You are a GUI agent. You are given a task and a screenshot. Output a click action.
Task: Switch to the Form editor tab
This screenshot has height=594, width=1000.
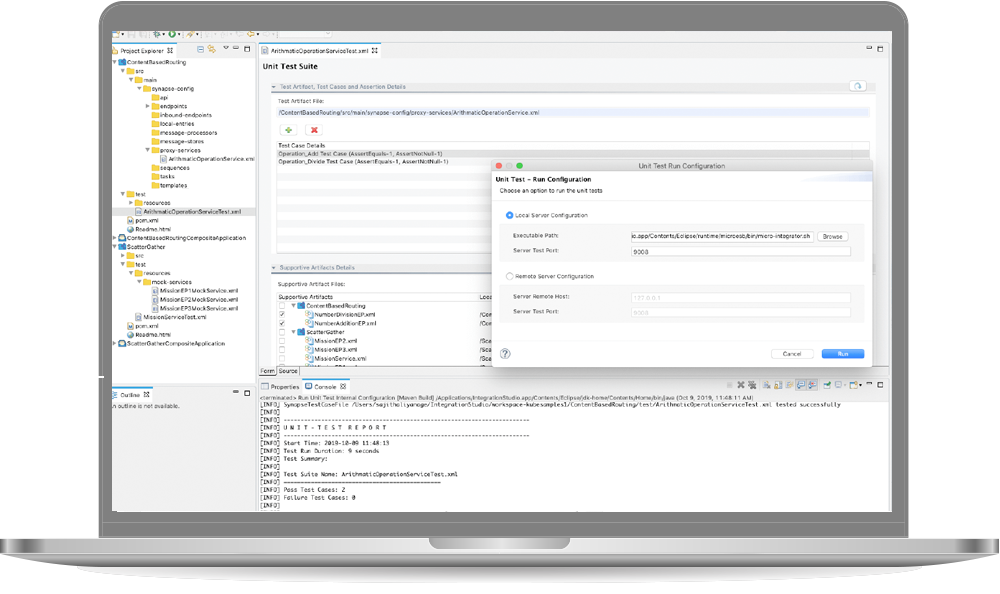point(267,371)
